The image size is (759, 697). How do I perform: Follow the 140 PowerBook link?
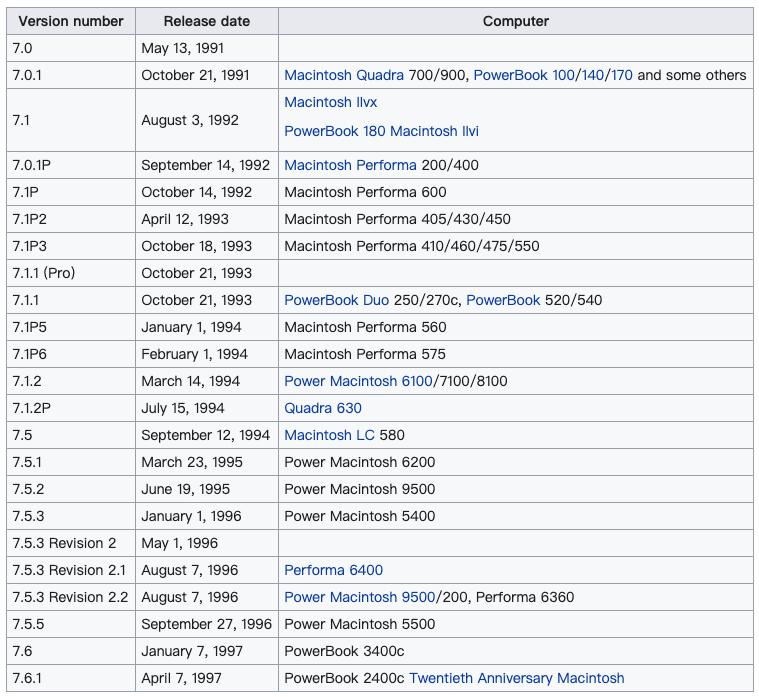coord(592,75)
